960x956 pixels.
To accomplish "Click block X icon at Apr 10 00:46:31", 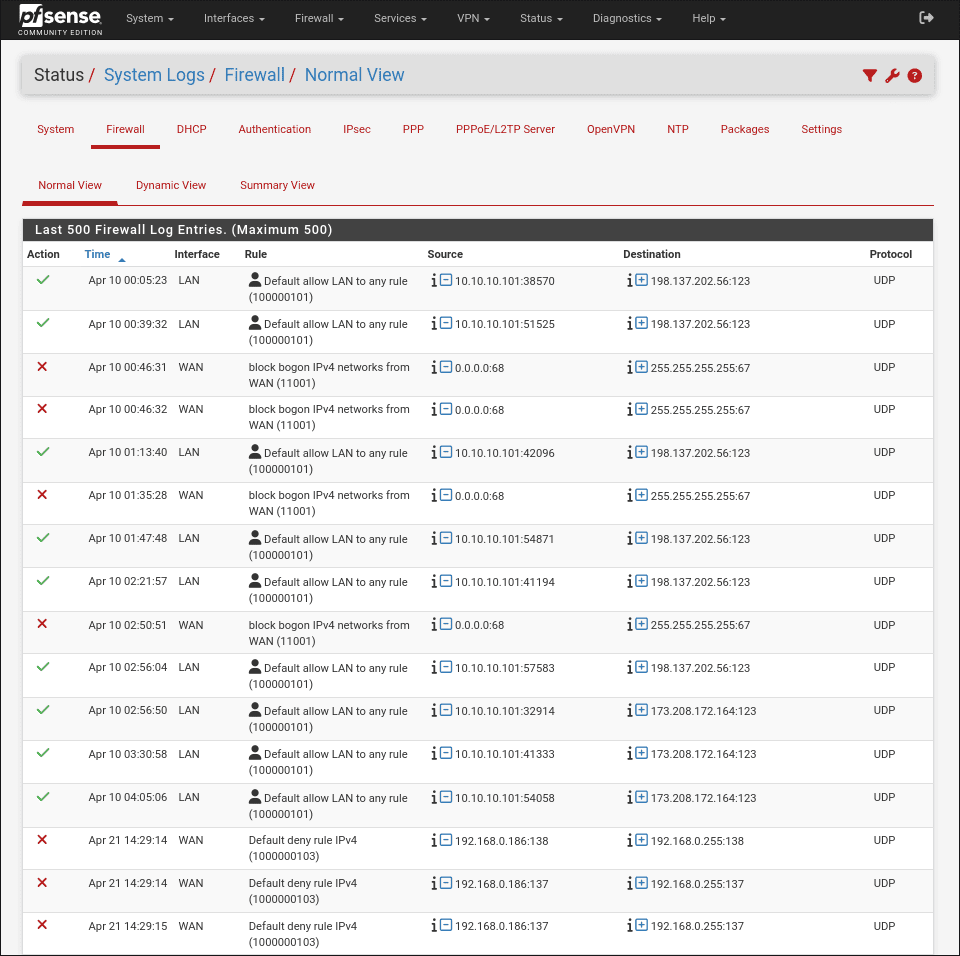I will coord(42,366).
